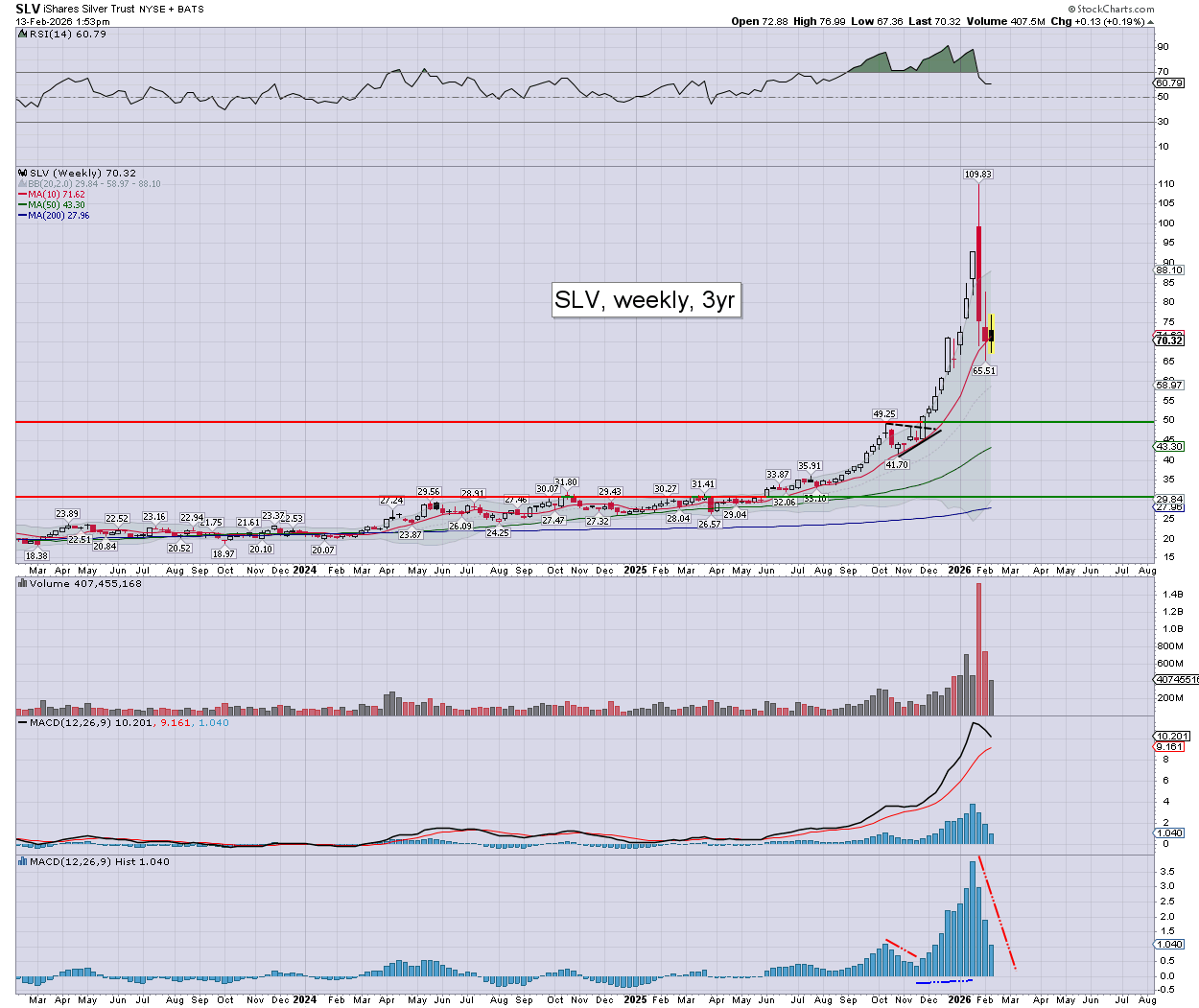1199x1008 pixels.
Task: Click the SLV (Weekly) candlestick legend icon
Action: coord(23,174)
